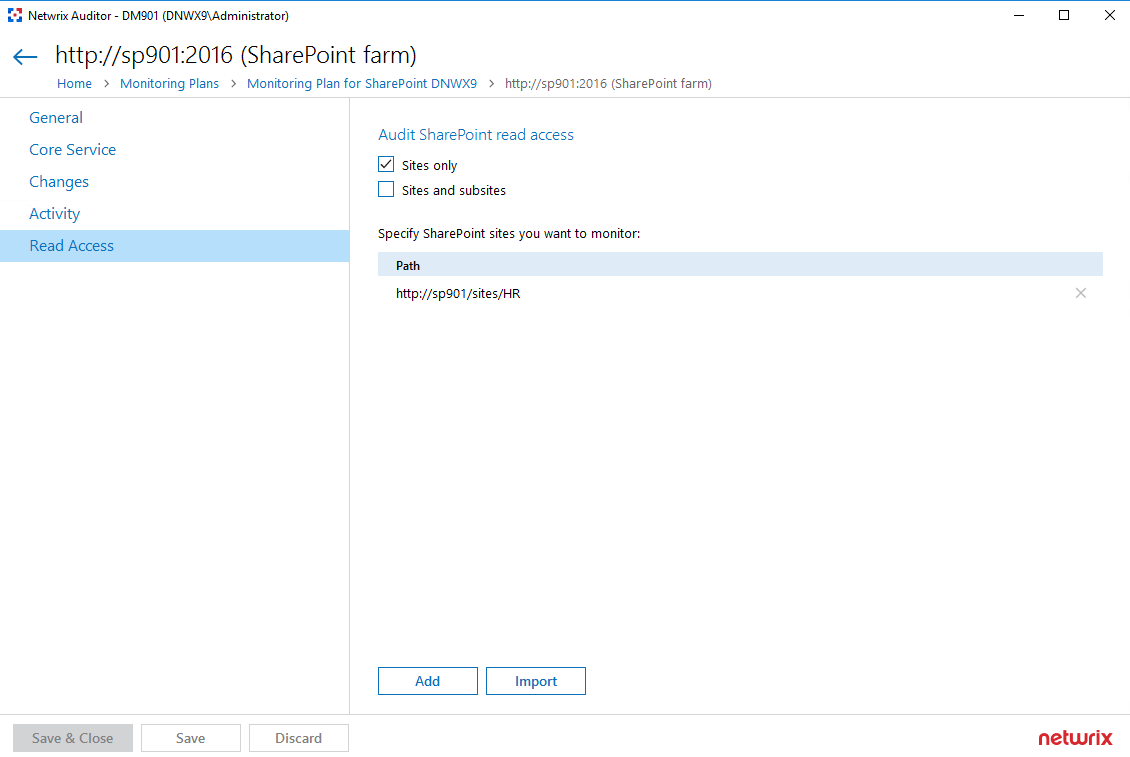1130x757 pixels.
Task: Click the back arrow icon
Action: coord(25,57)
